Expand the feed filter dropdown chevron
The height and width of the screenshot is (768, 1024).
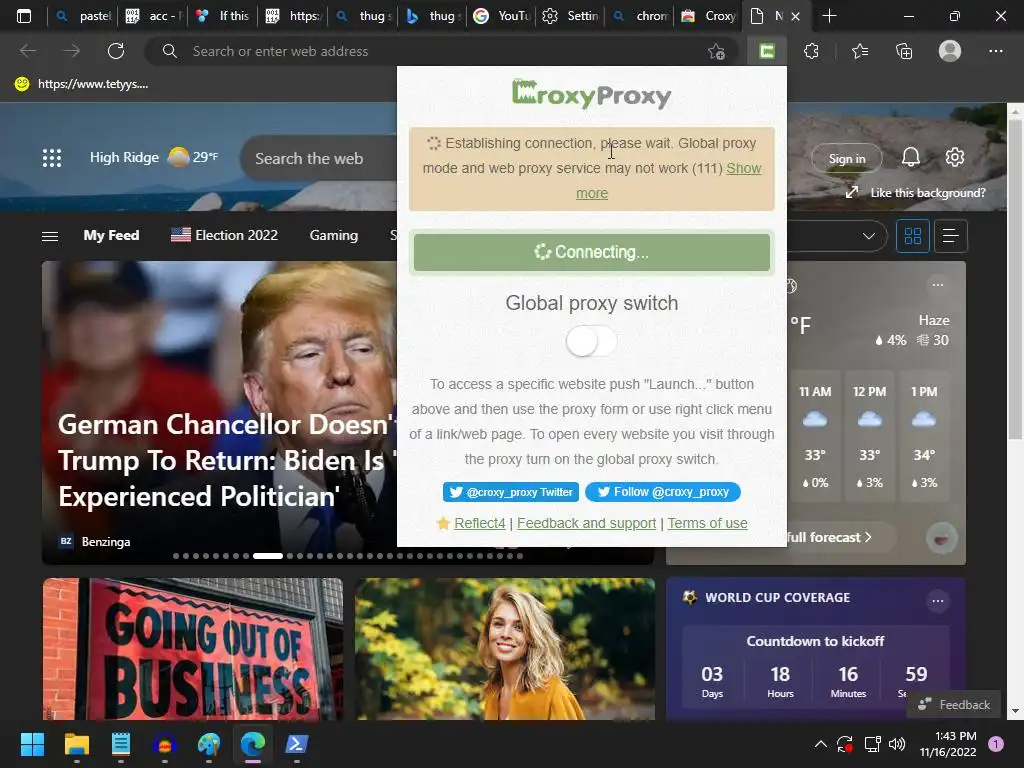[869, 236]
